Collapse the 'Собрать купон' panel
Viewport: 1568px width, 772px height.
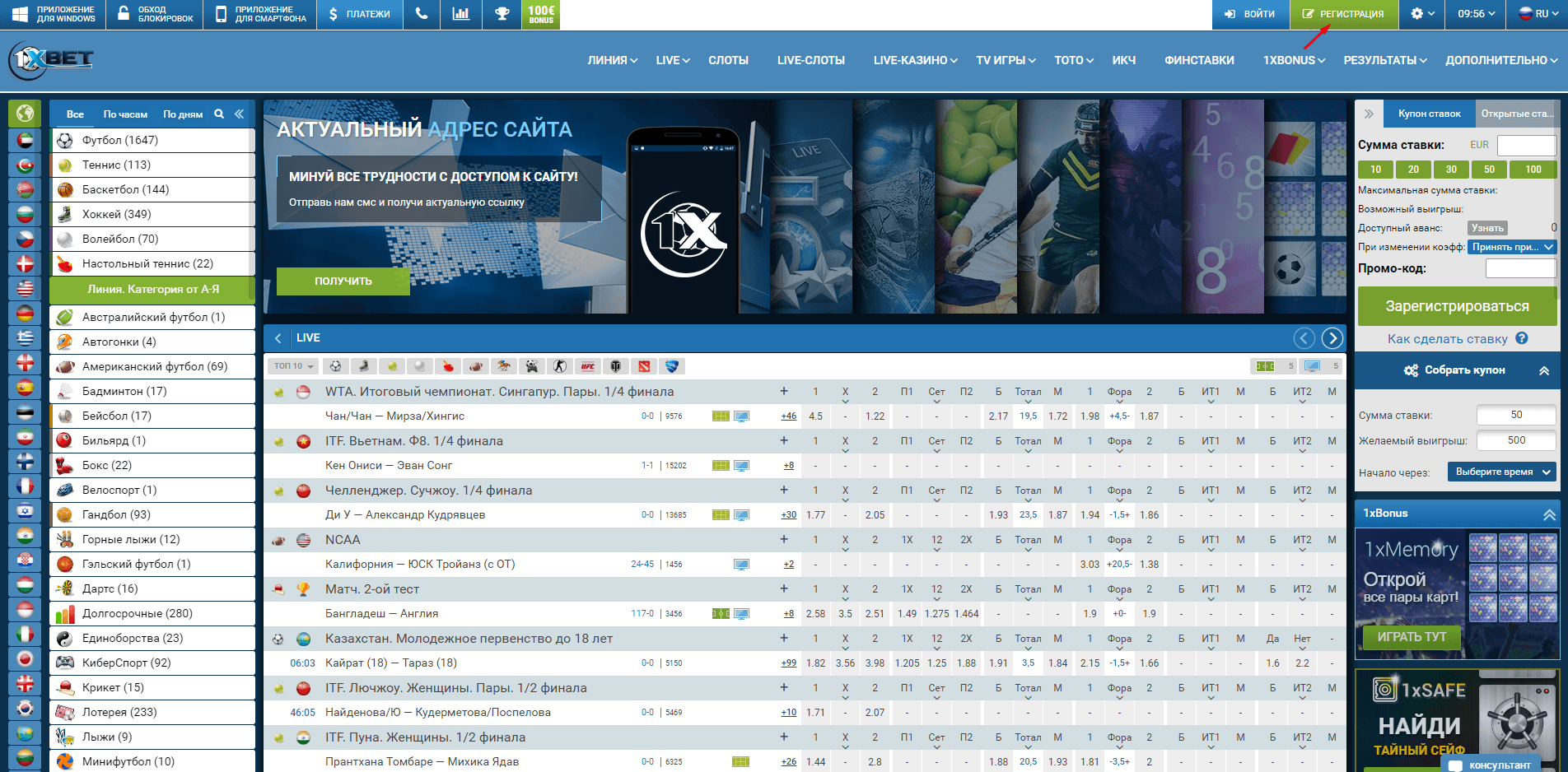point(1543,370)
